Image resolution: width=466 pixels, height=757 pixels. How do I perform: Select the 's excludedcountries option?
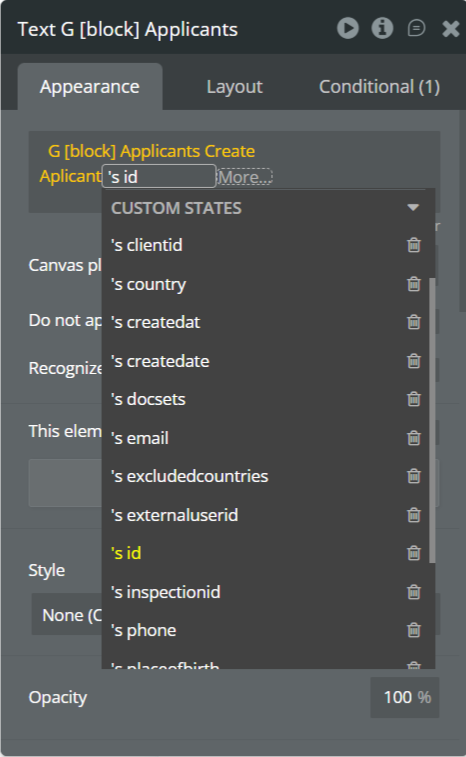tap(189, 476)
